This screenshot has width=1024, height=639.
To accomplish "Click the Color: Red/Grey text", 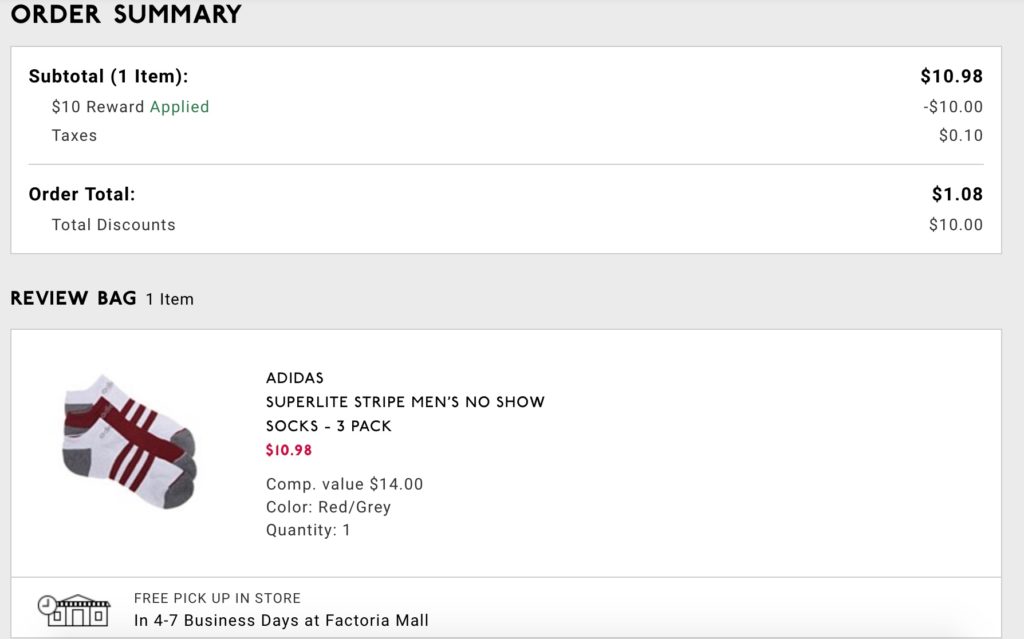I will tap(328, 507).
